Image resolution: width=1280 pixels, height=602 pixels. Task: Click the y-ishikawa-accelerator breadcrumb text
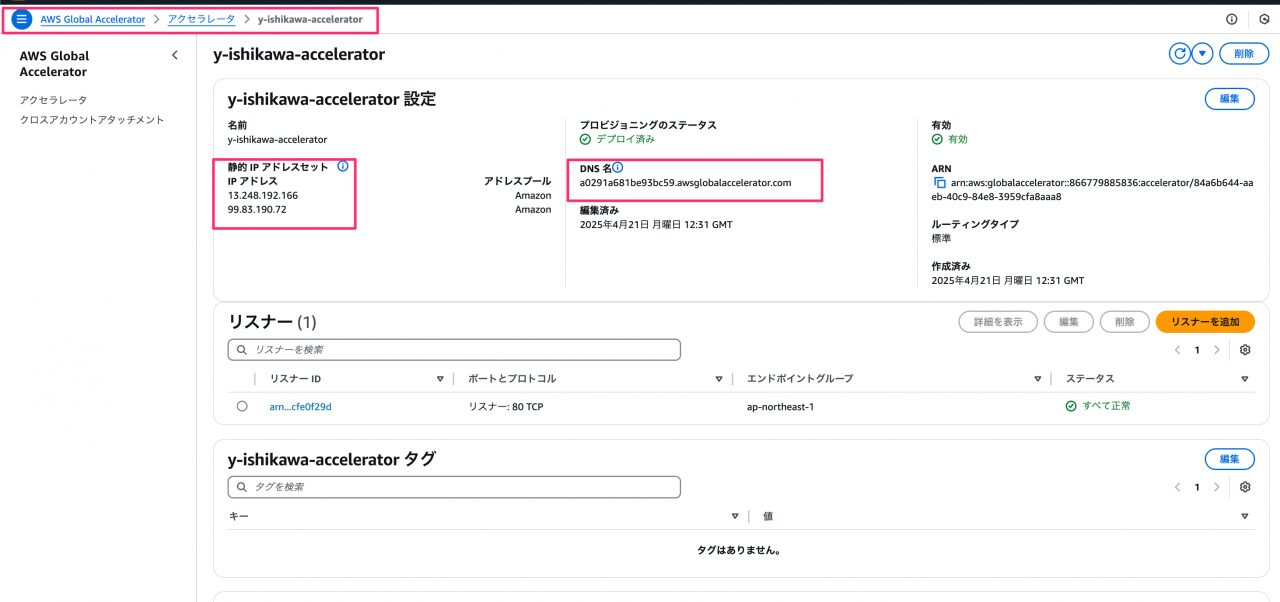[310, 19]
